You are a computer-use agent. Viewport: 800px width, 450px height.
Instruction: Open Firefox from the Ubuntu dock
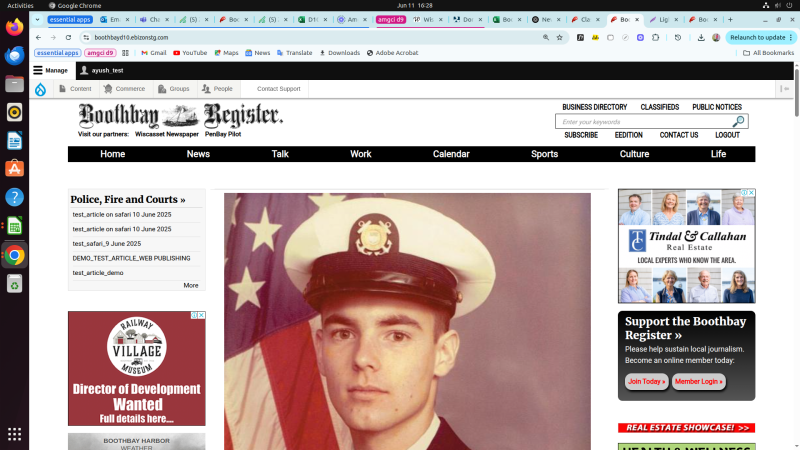click(x=14, y=27)
